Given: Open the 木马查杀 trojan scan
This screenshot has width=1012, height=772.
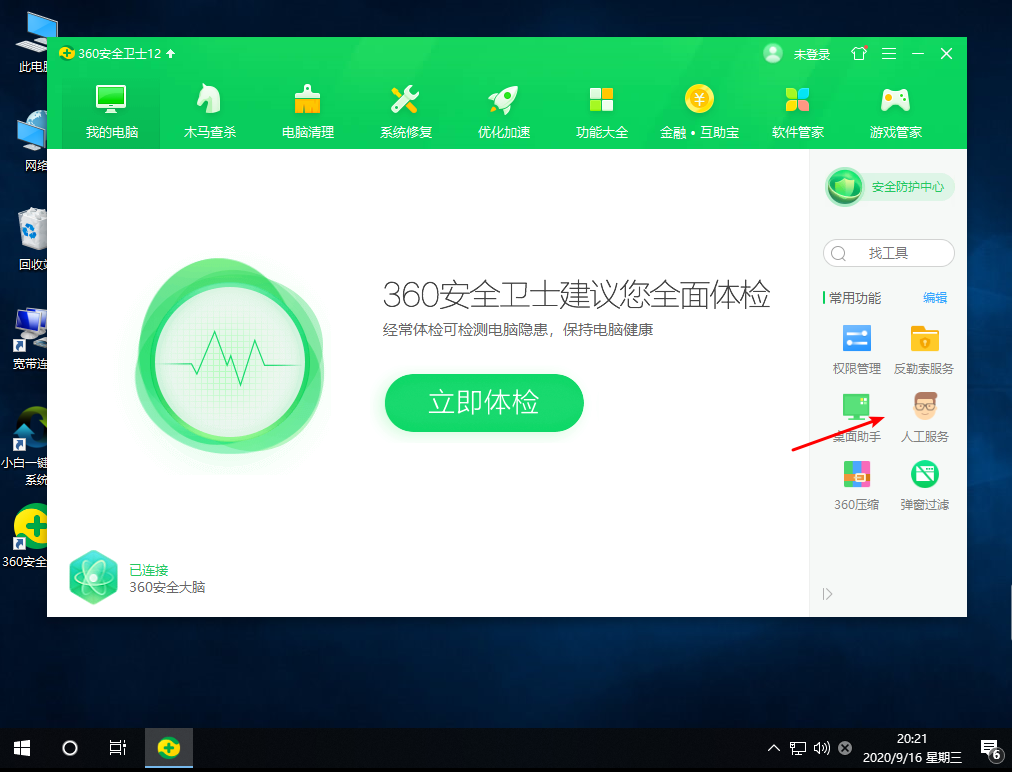Looking at the screenshot, I should [x=209, y=110].
